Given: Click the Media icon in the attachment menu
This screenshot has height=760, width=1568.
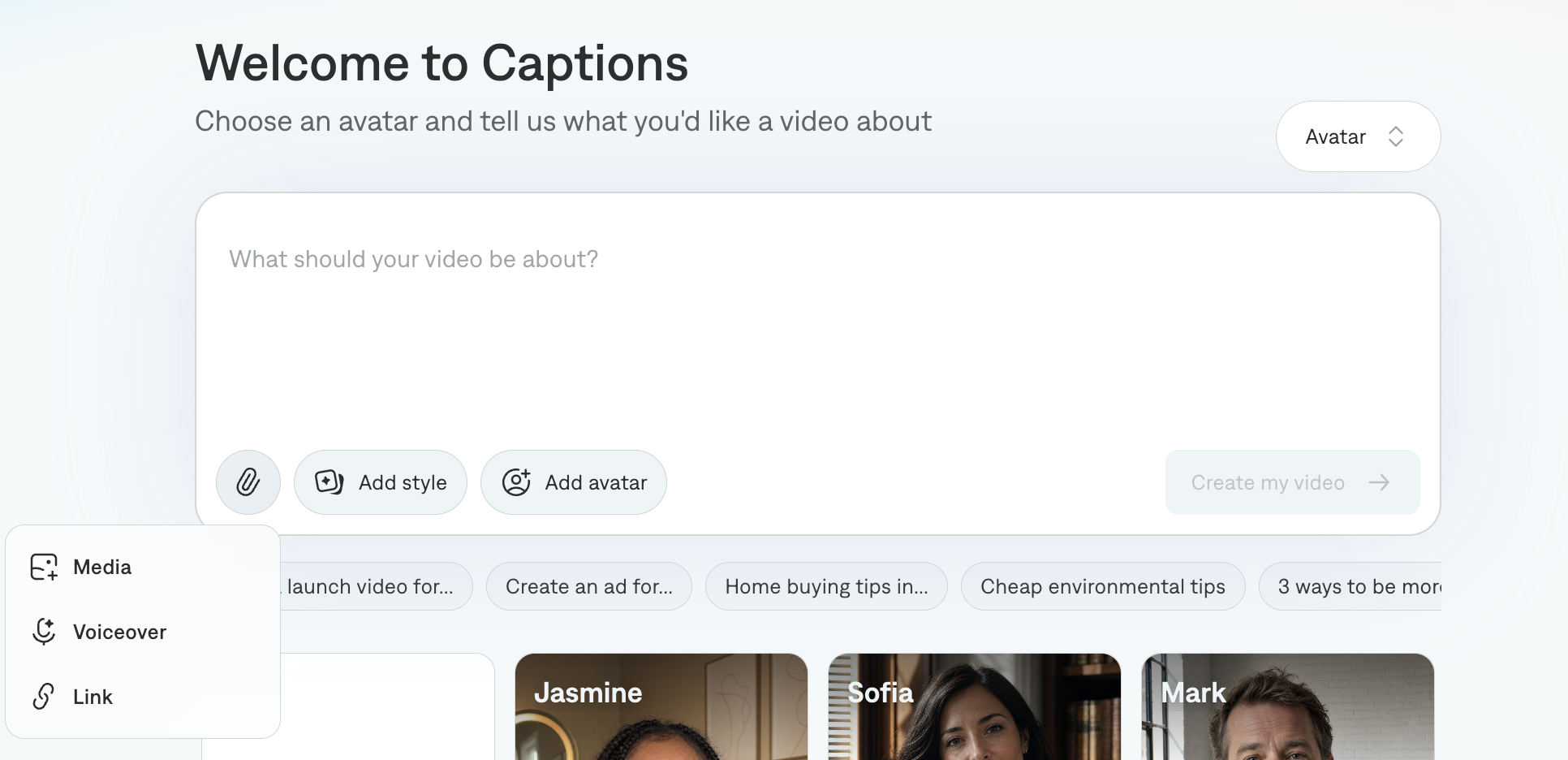Looking at the screenshot, I should coord(44,567).
